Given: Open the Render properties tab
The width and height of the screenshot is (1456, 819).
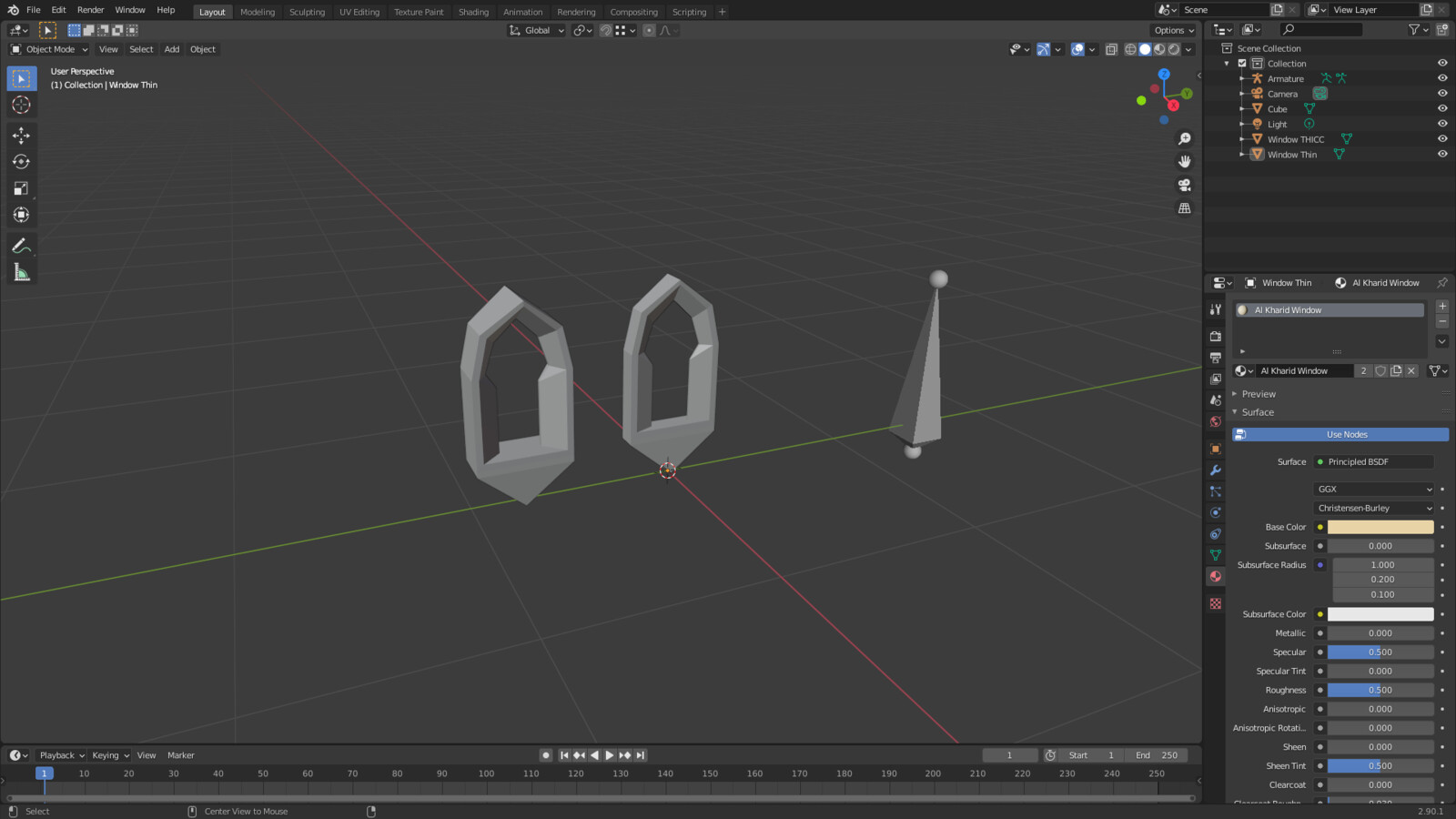Looking at the screenshot, I should 1216,336.
